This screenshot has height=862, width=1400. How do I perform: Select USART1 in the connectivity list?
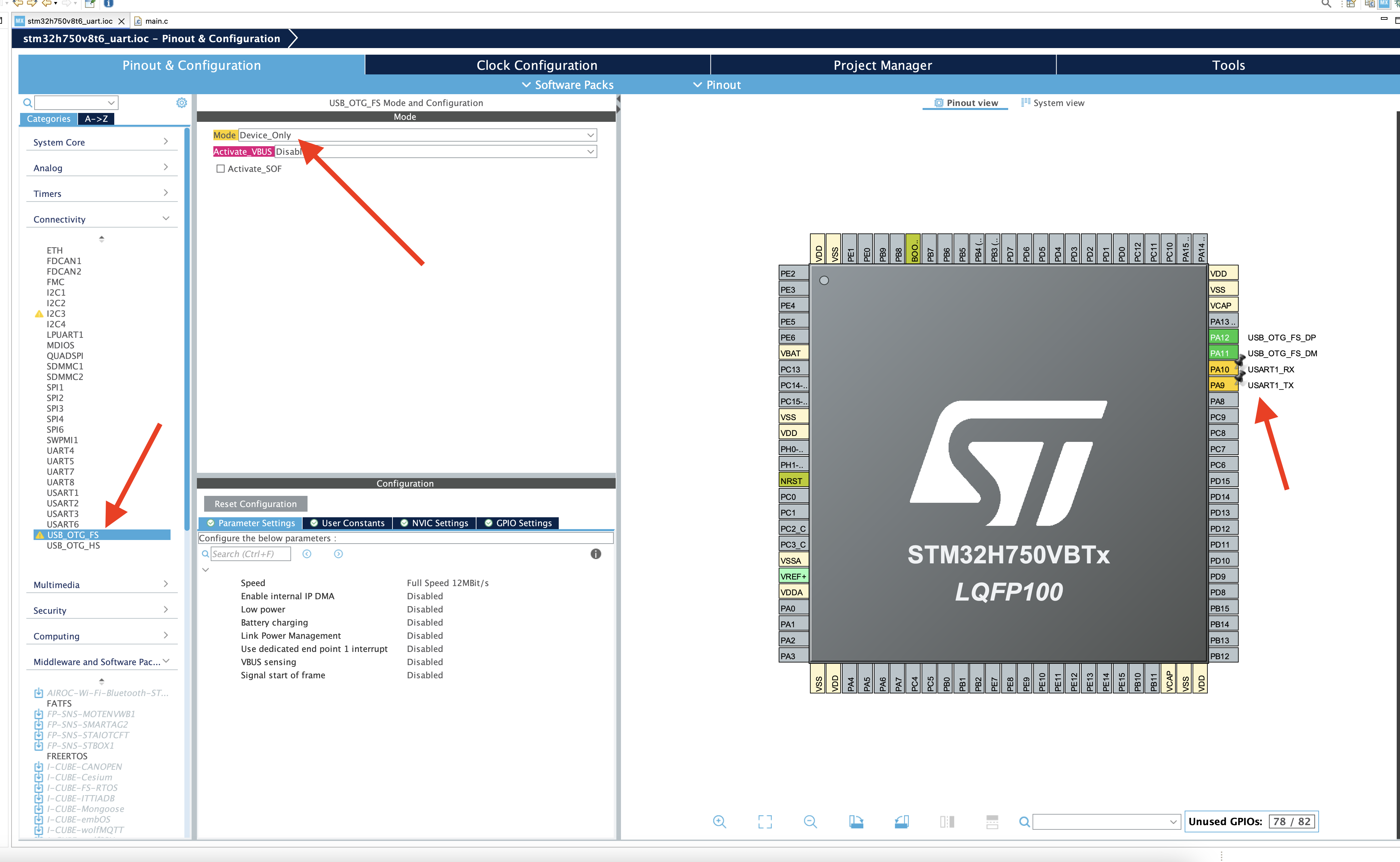click(63, 493)
